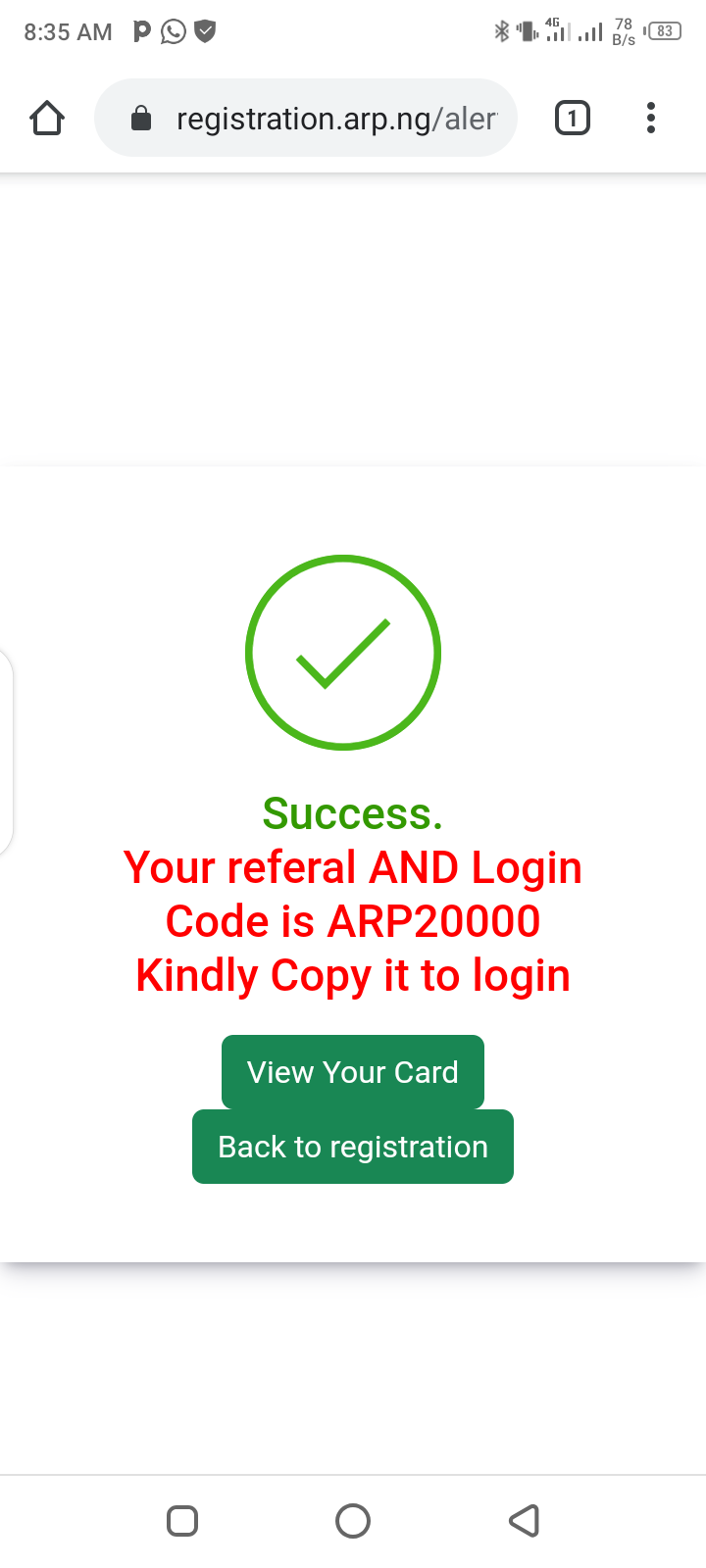Tap the 4G signal strength icon
Image resolution: width=706 pixels, height=1568 pixels.
558,30
